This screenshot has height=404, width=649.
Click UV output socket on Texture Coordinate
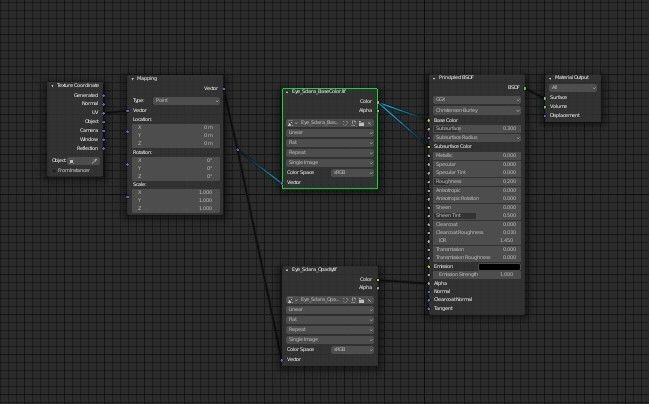[x=103, y=113]
